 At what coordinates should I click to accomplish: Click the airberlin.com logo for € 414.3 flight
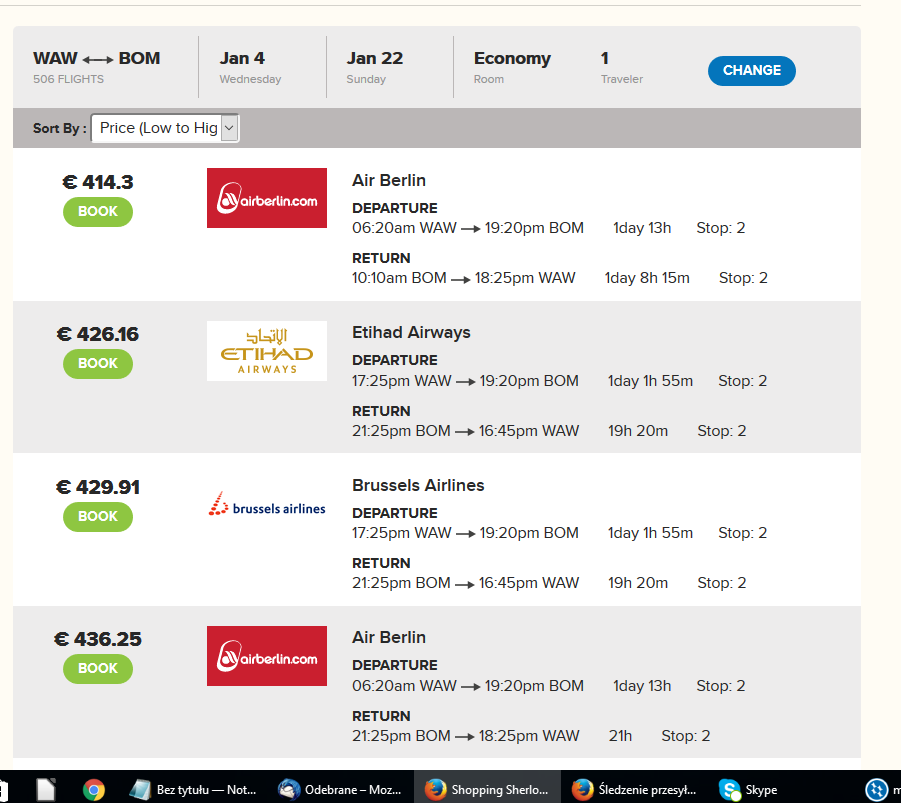pyautogui.click(x=267, y=198)
